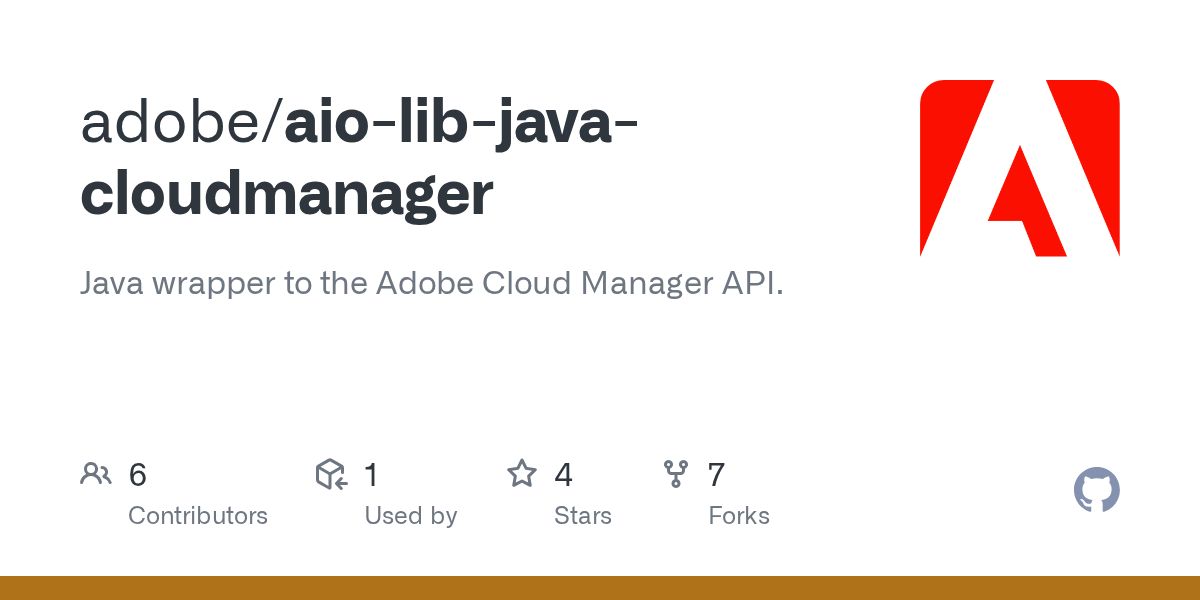1200x600 pixels.
Task: Select the Forks label
Action: pos(739,516)
